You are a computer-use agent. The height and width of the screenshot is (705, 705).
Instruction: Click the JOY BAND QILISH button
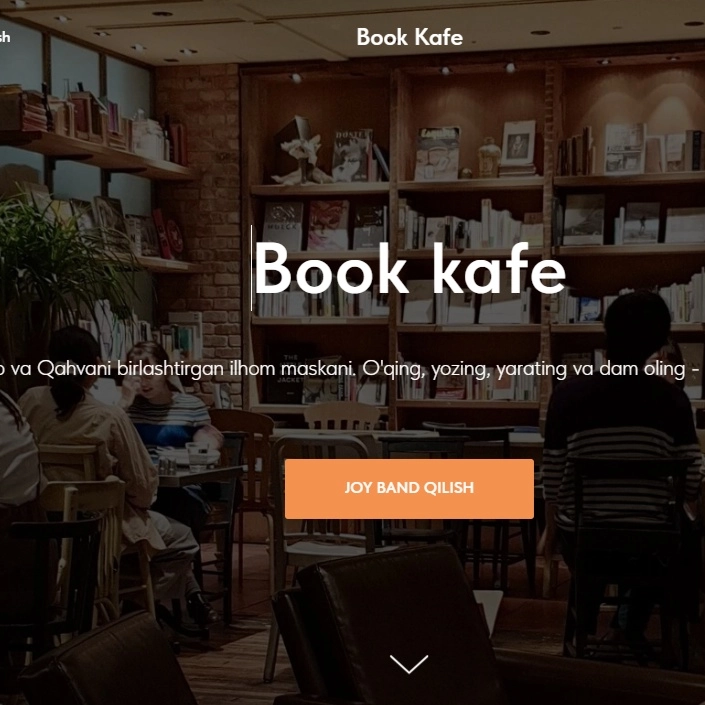click(x=409, y=489)
